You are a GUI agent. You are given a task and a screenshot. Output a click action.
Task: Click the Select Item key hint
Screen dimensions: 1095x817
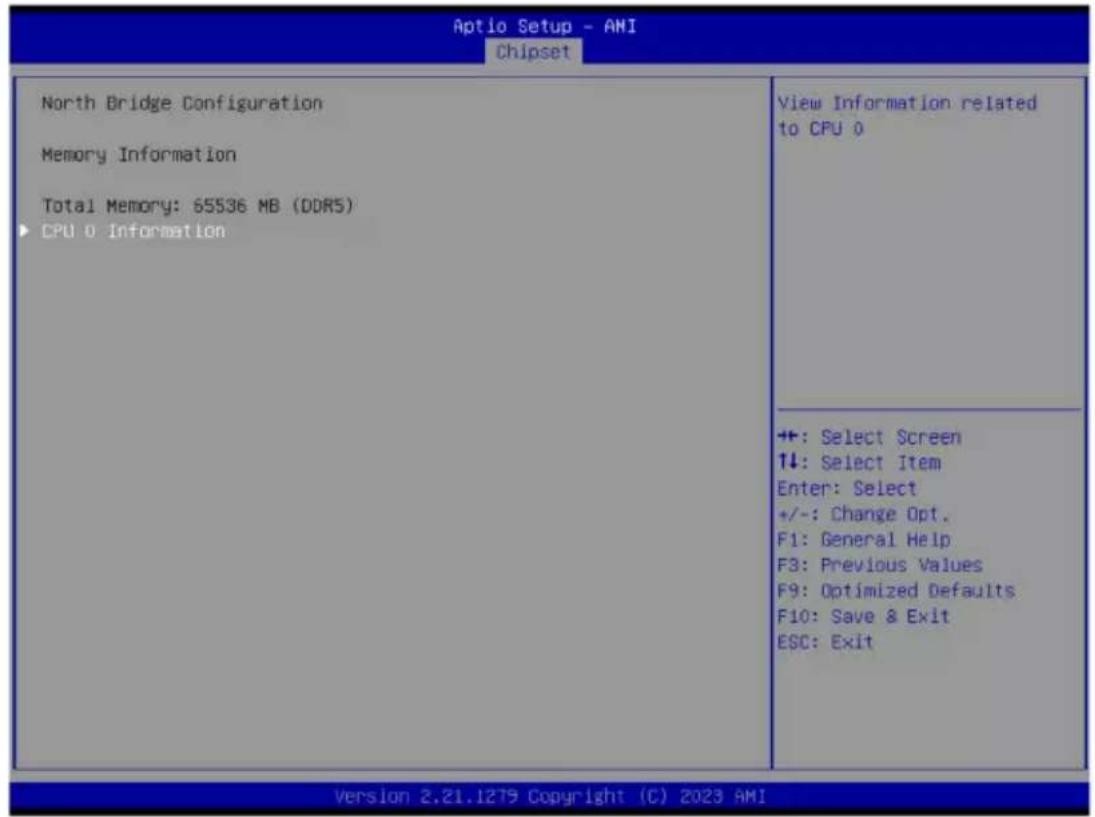[x=859, y=463]
